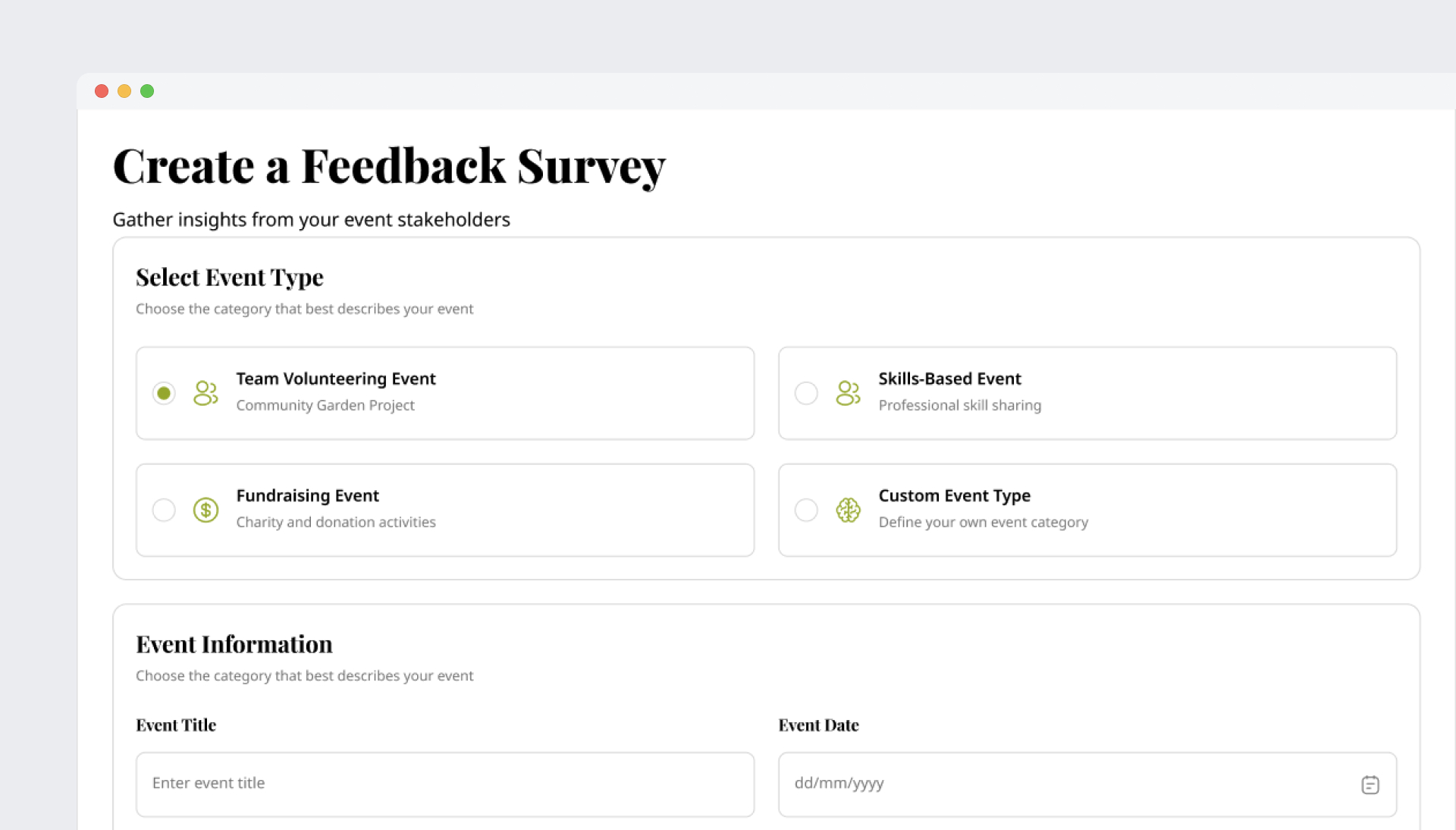Viewport: 1456px width, 830px height.
Task: Click the Team Volunteering Event title text
Action: (x=336, y=379)
